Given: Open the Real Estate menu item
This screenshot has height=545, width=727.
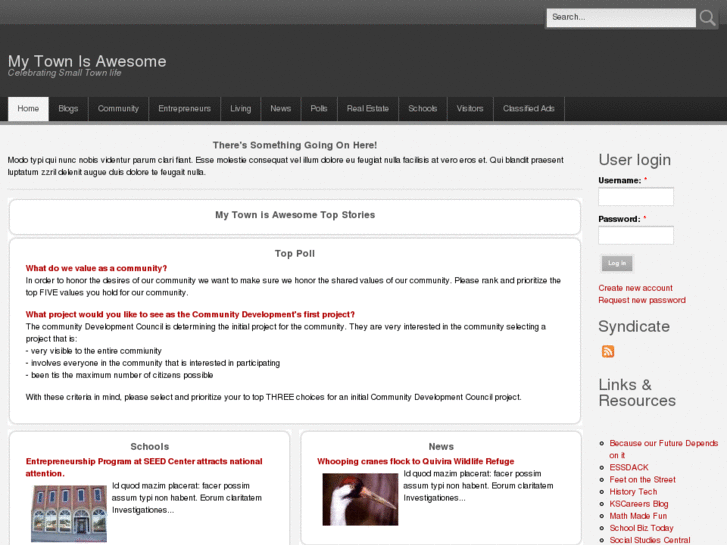Looking at the screenshot, I should [368, 109].
